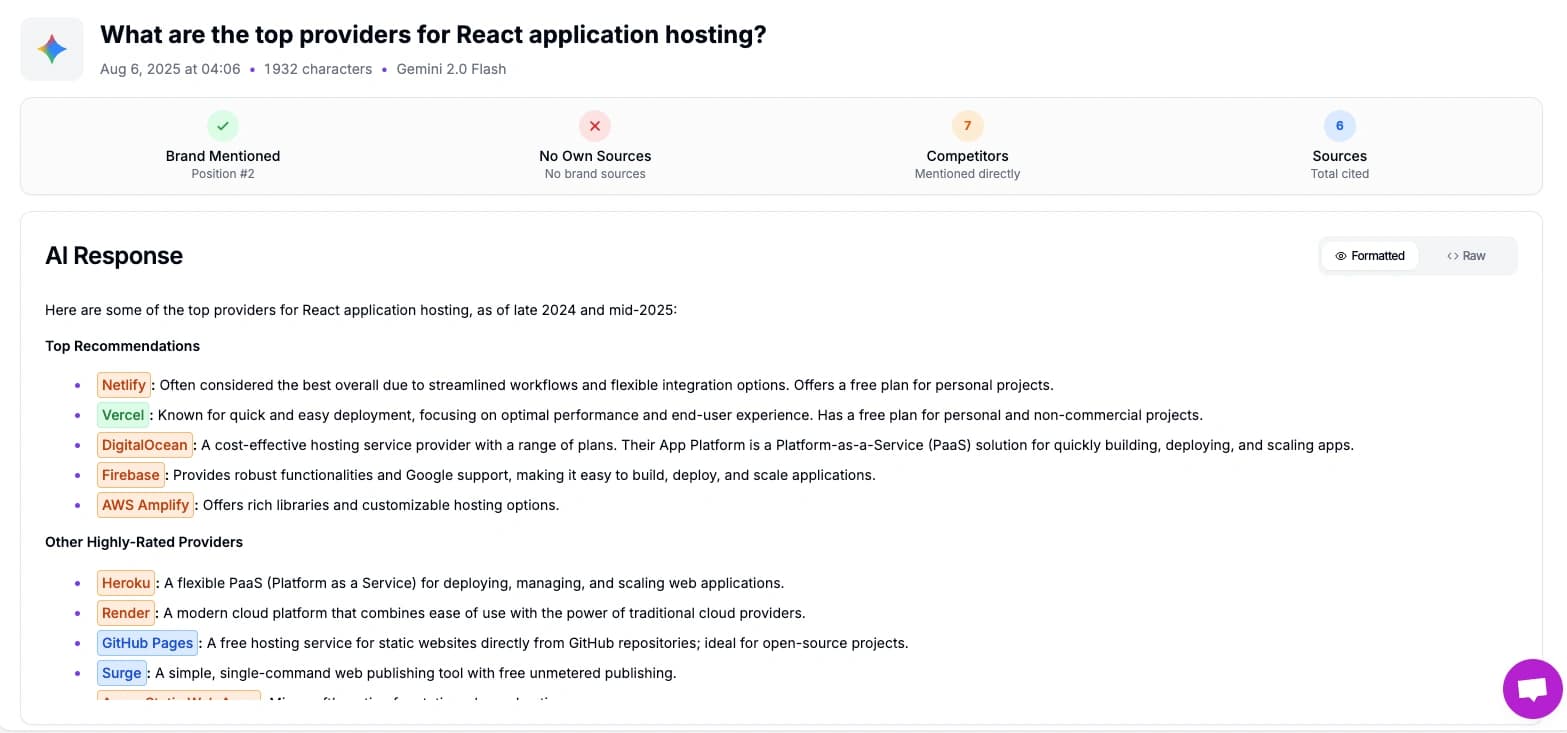Click the No Own Sources stat label
The height and width of the screenshot is (733, 1567).
coord(595,156)
